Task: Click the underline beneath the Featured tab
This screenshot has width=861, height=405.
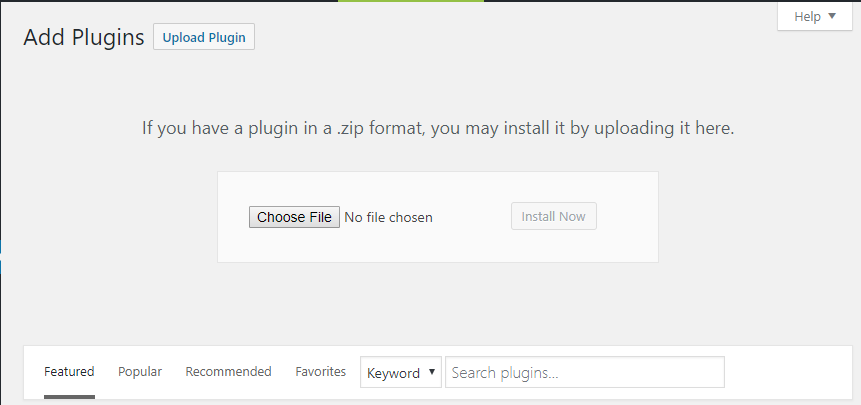Action: [x=69, y=397]
